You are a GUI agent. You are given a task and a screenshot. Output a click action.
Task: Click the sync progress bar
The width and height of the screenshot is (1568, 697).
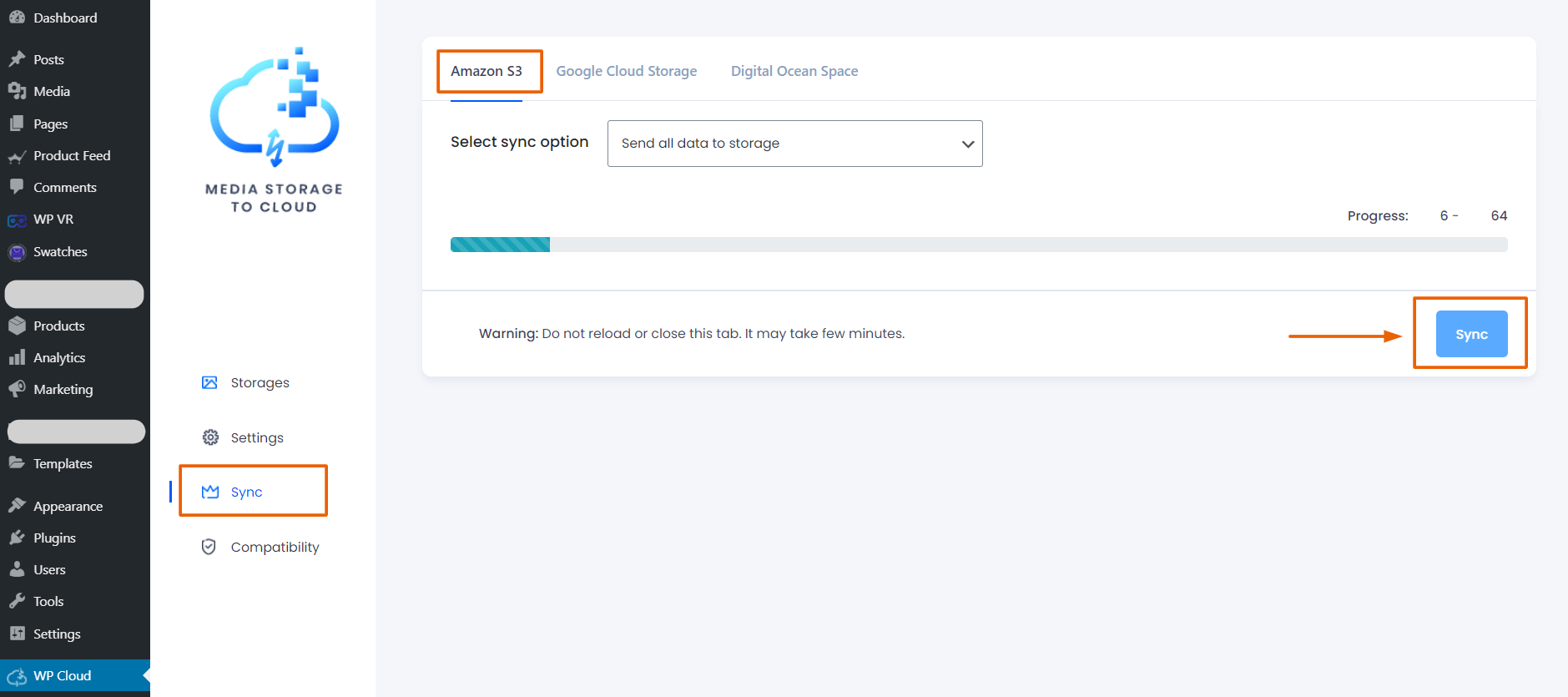[979, 245]
